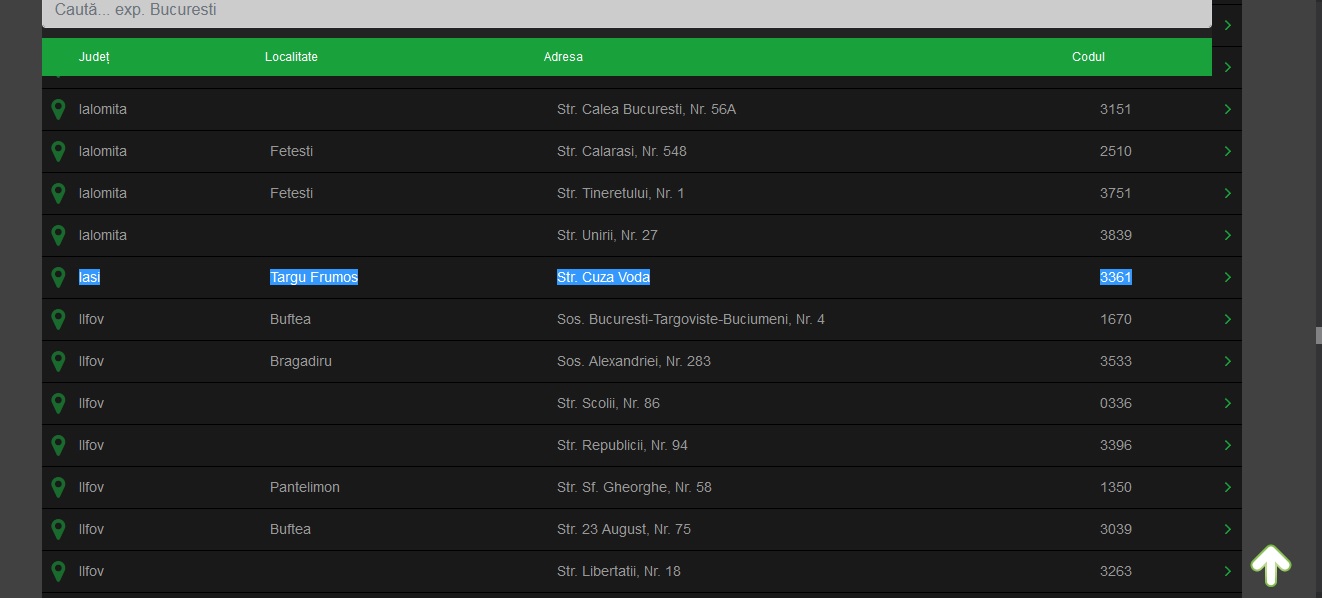Click the map pin for Str. Sf. Gheorghe row
The image size is (1322, 601).
58,487
